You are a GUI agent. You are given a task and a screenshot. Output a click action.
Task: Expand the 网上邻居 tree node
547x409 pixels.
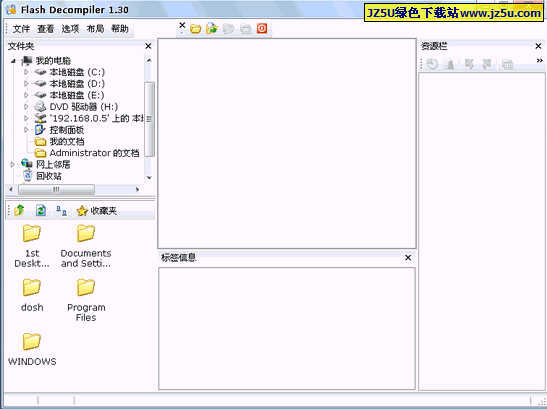click(13, 164)
